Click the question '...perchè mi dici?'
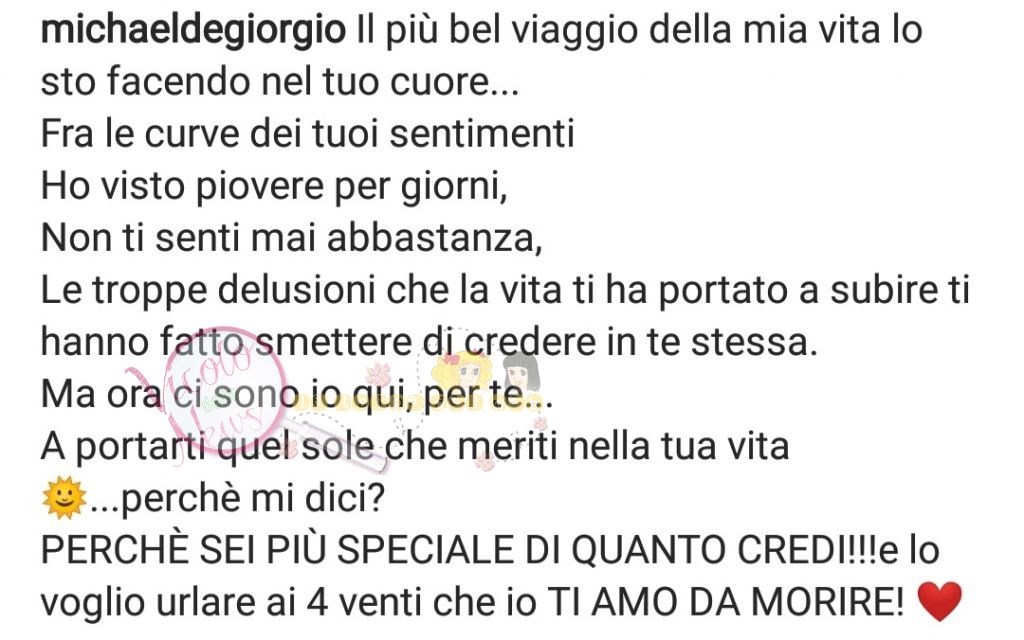The width and height of the screenshot is (1024, 640). (x=236, y=500)
